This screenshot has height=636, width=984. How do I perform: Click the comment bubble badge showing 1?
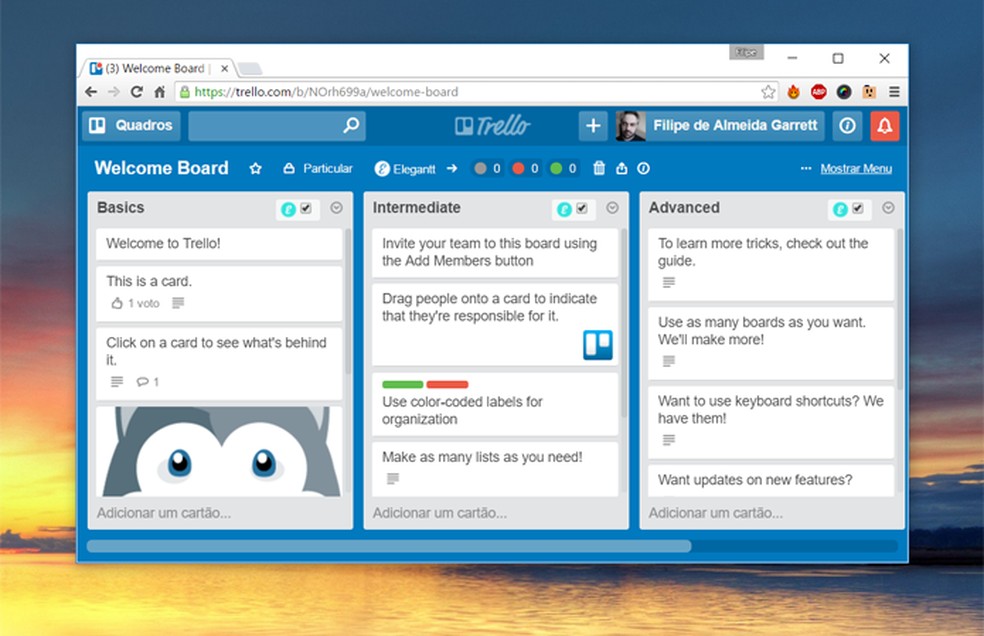tap(148, 382)
